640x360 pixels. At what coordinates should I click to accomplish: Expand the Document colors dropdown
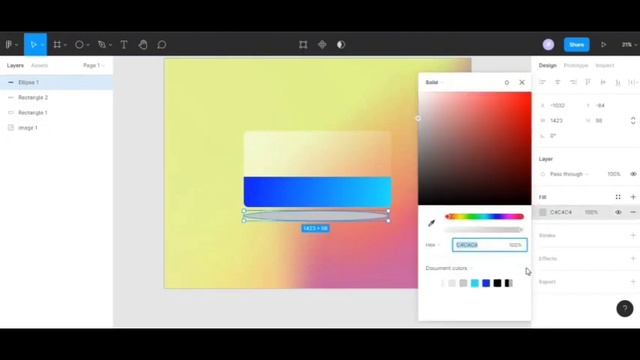(x=449, y=268)
